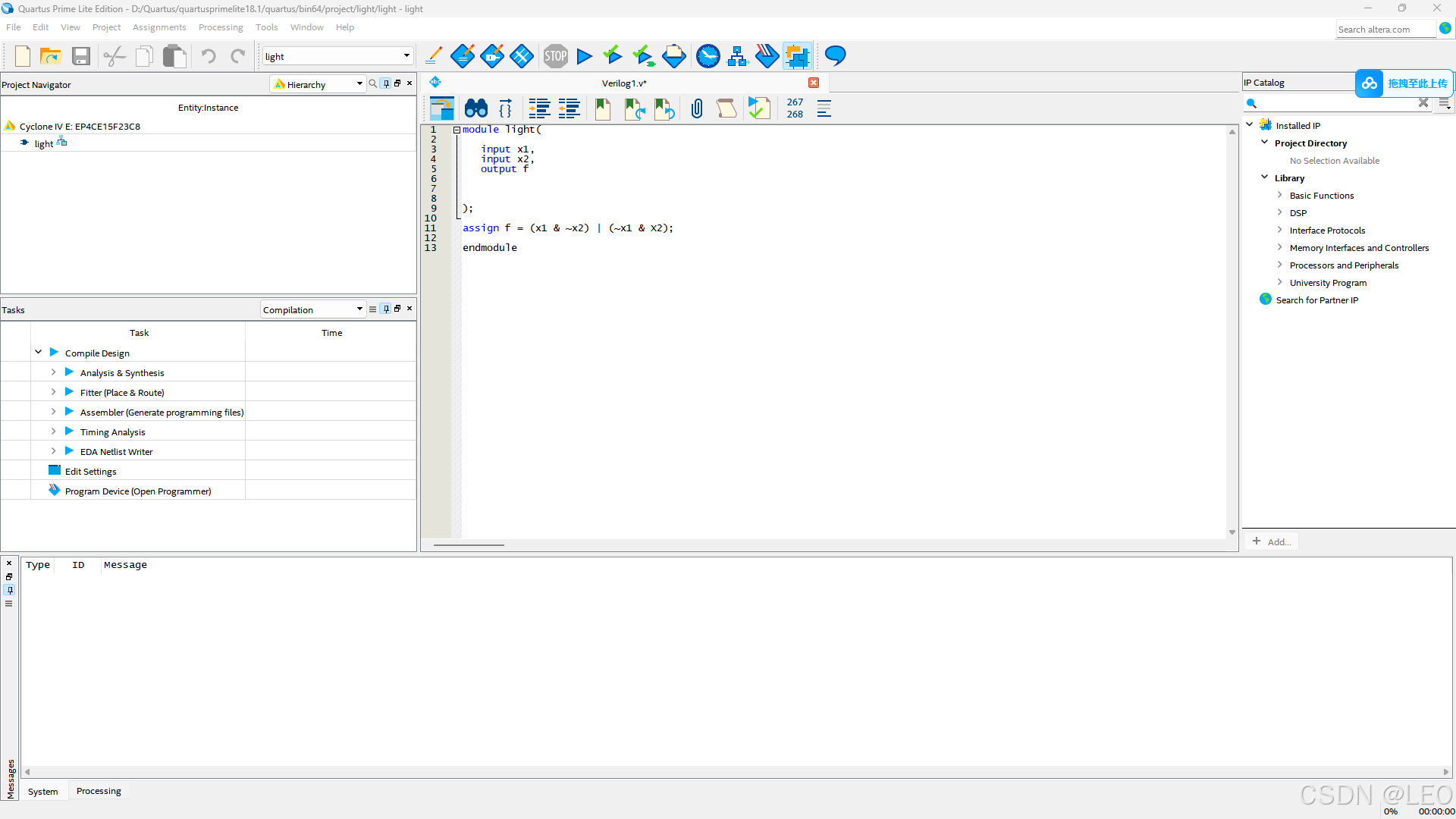The height and width of the screenshot is (819, 1456).
Task: Toggle pin on Project Navigator panel
Action: 386,83
